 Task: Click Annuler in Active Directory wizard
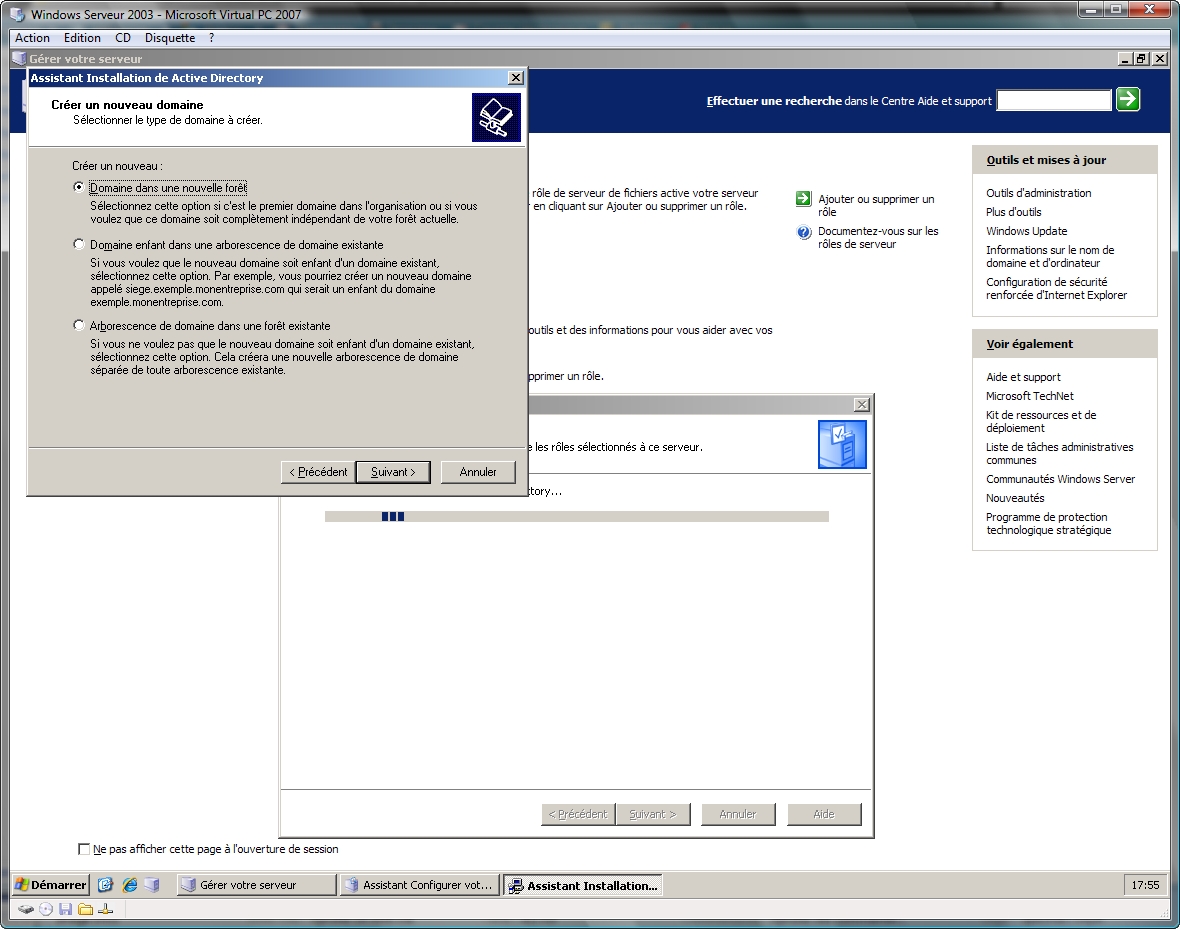click(x=478, y=472)
